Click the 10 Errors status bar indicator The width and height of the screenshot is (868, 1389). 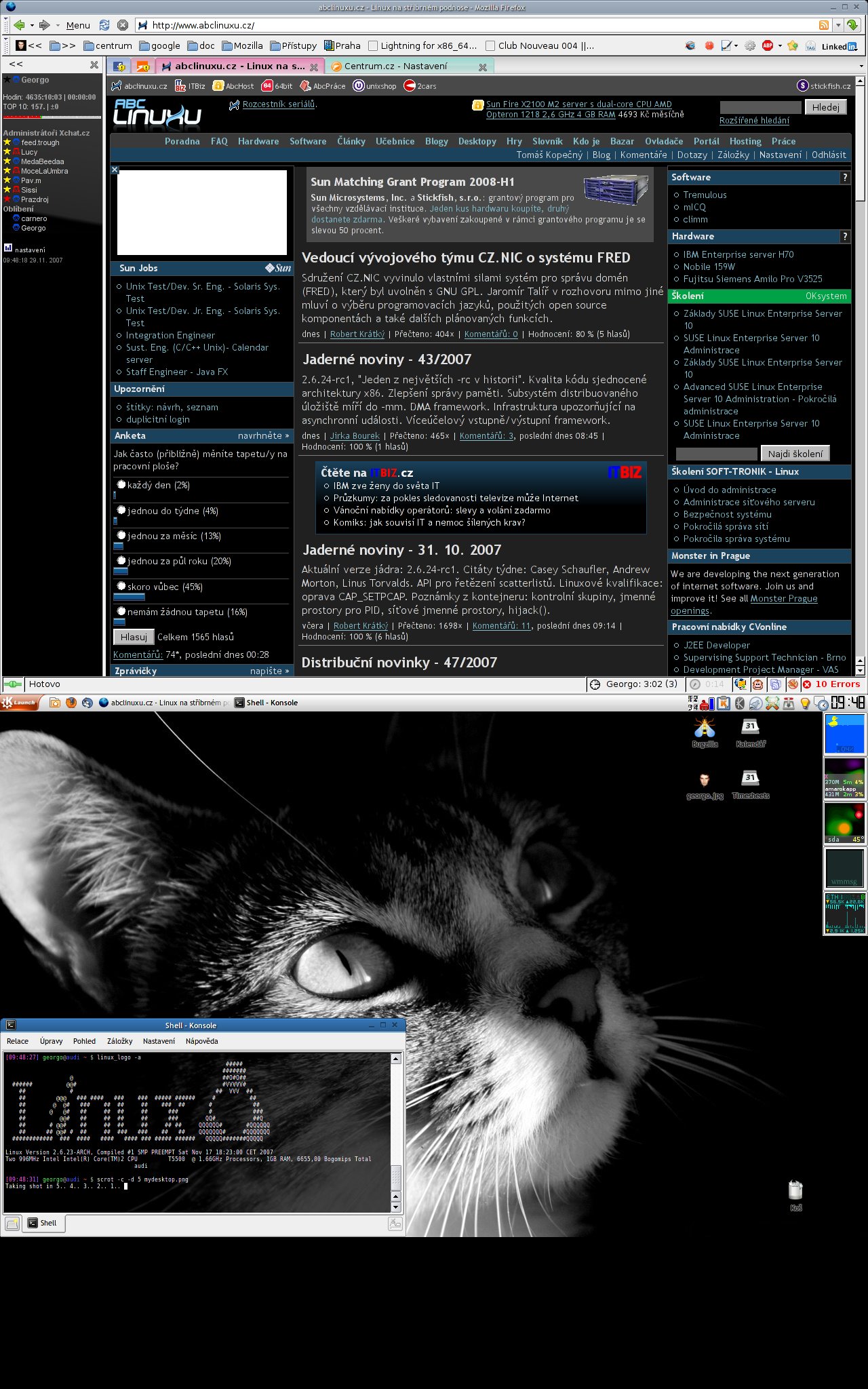[831, 684]
